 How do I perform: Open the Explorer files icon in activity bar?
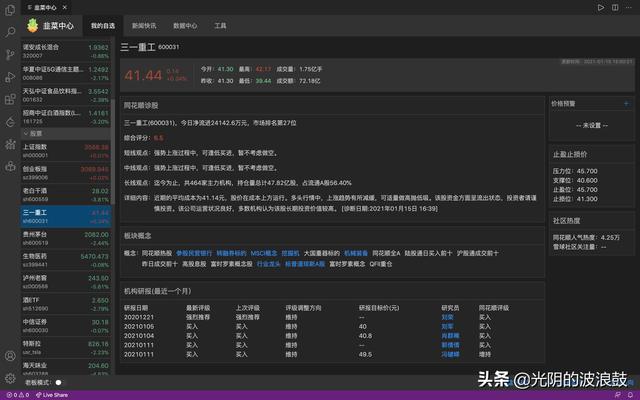click(x=10, y=10)
